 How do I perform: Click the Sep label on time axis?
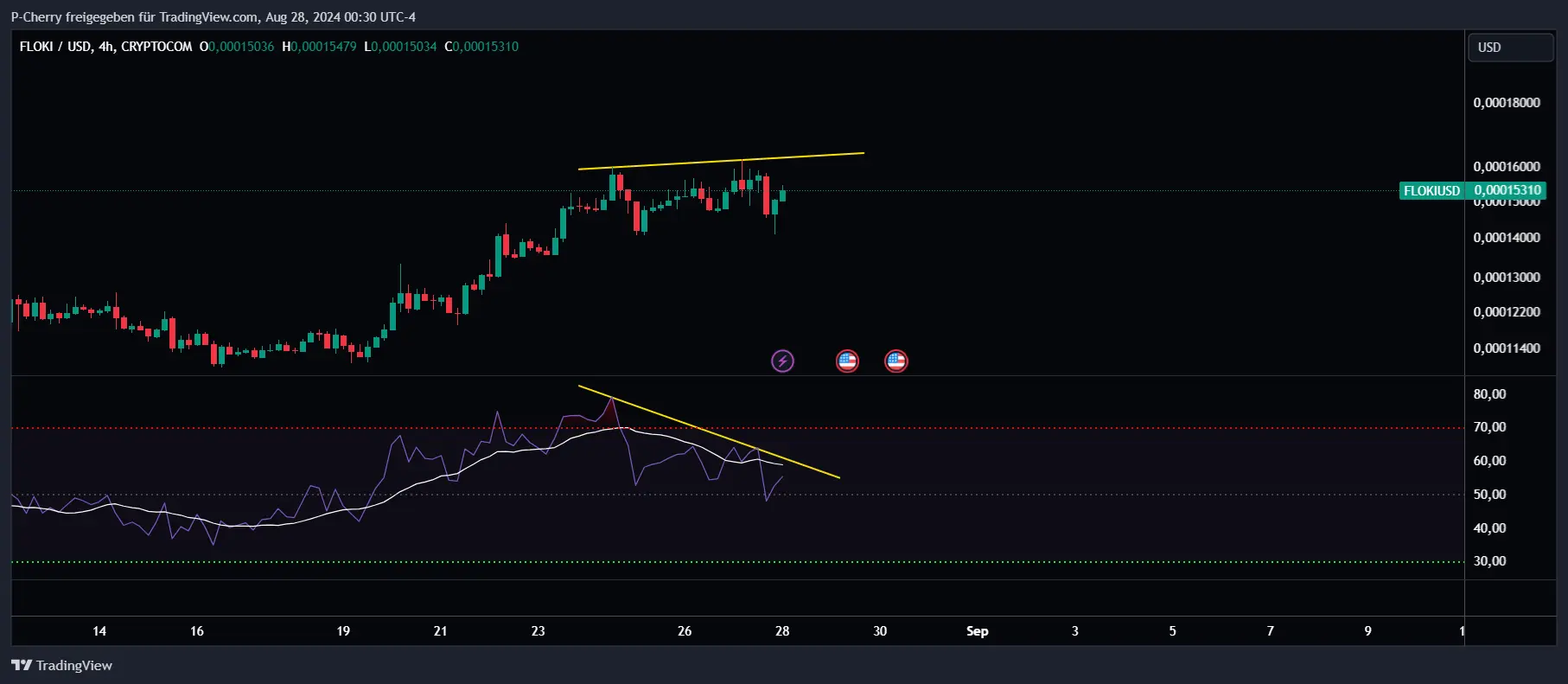pos(978,631)
